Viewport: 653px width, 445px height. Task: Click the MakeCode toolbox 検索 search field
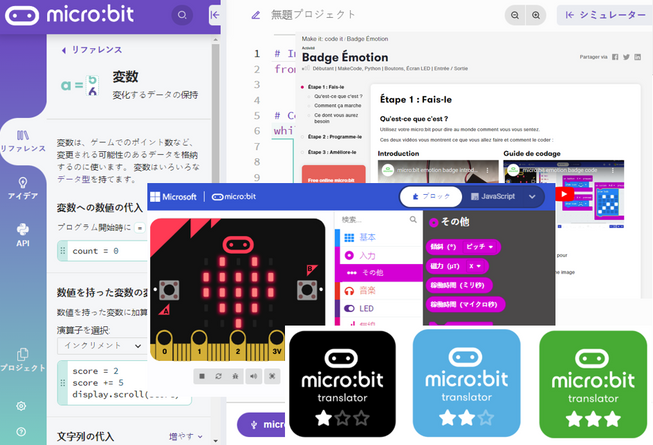pos(374,220)
